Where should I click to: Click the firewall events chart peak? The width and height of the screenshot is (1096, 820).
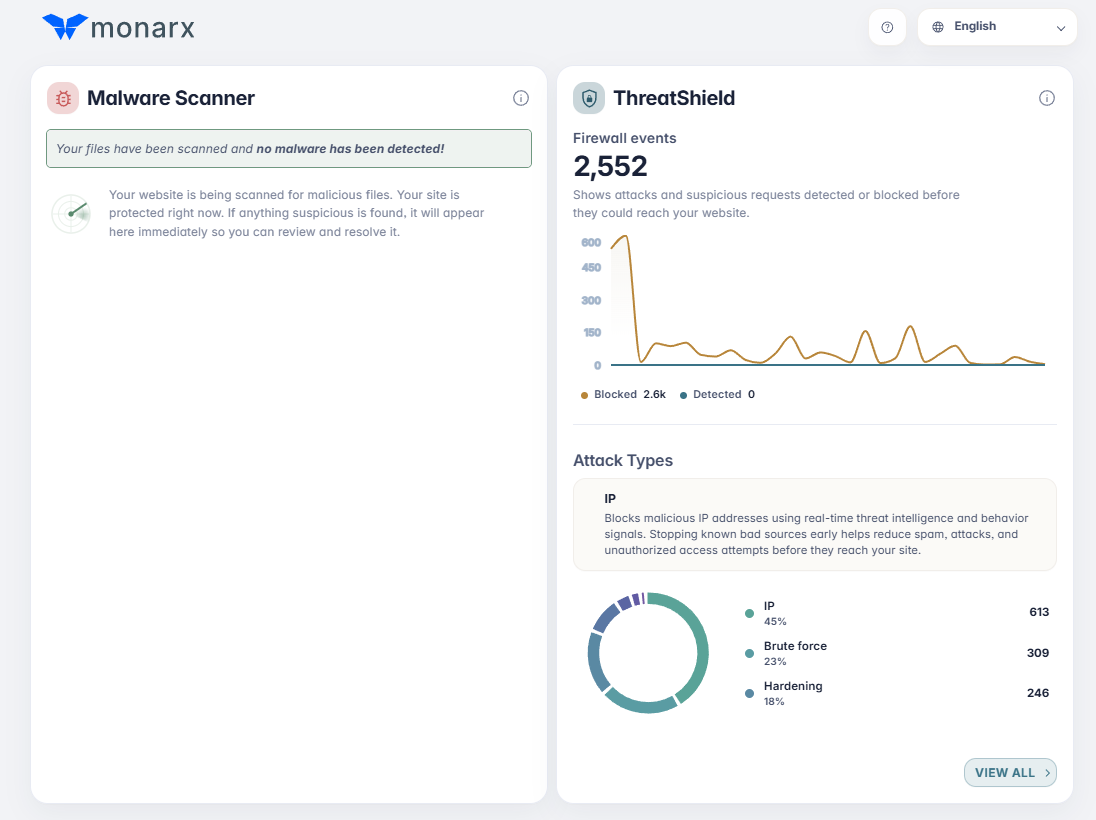625,238
